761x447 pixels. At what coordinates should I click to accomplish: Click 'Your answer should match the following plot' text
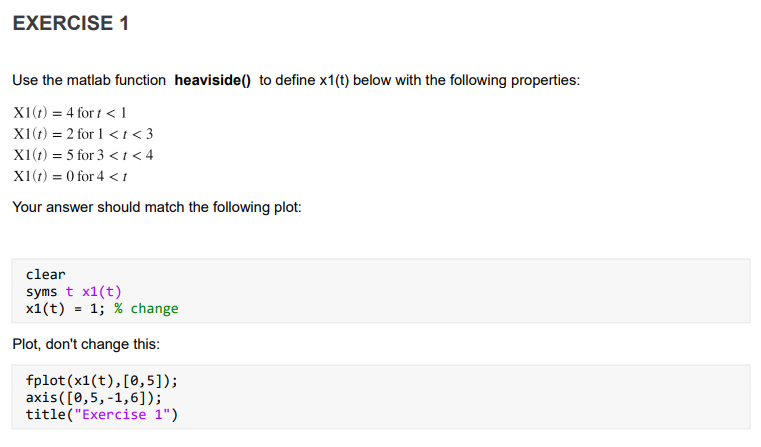pyautogui.click(x=157, y=207)
